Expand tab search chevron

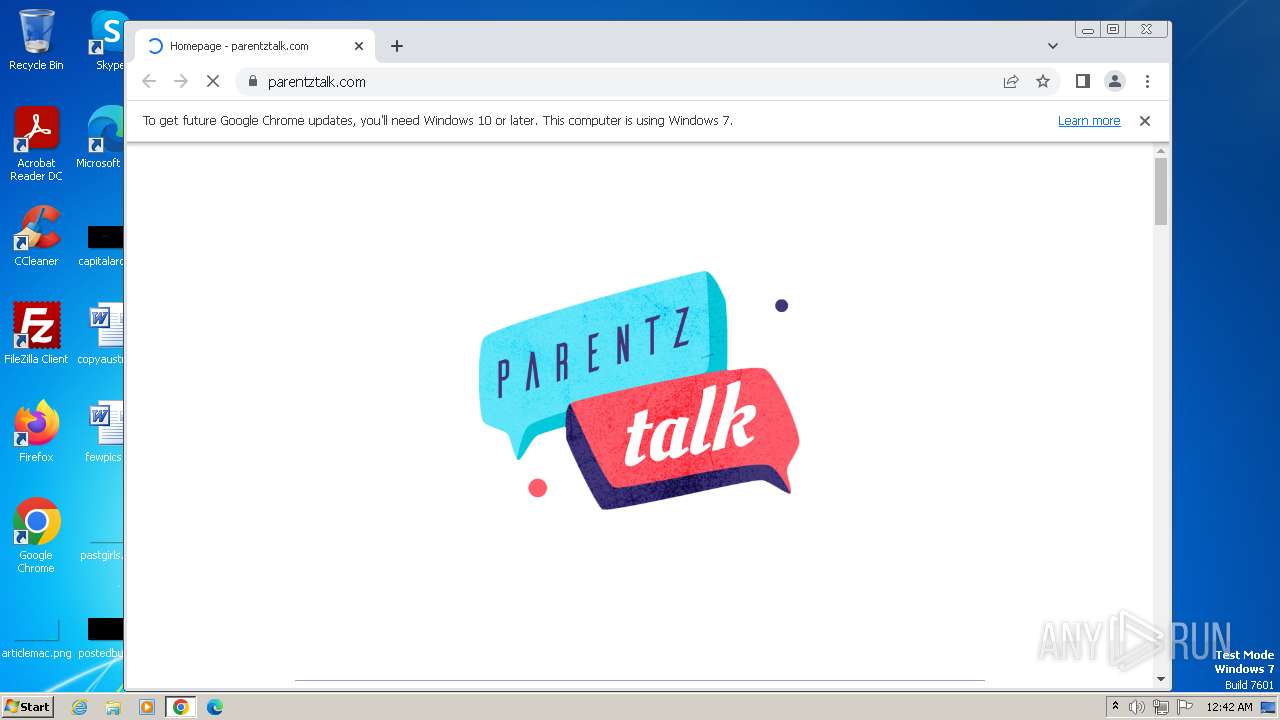click(x=1053, y=46)
